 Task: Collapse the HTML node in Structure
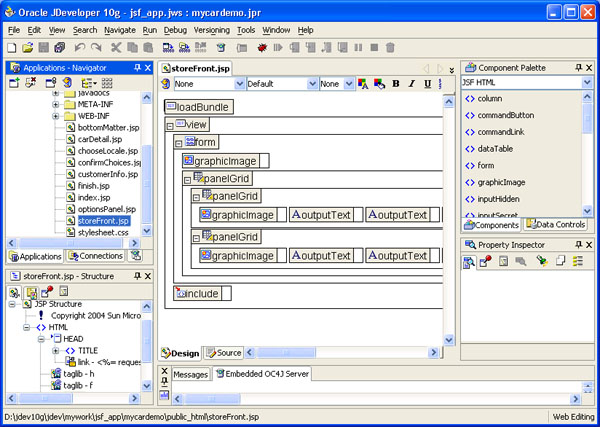[26, 328]
